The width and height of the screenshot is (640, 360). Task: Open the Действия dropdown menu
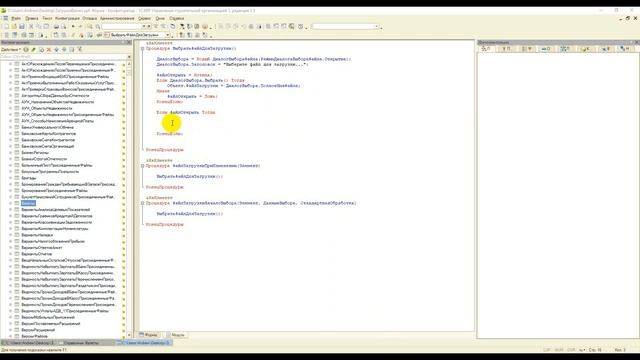pyautogui.click(x=11, y=49)
